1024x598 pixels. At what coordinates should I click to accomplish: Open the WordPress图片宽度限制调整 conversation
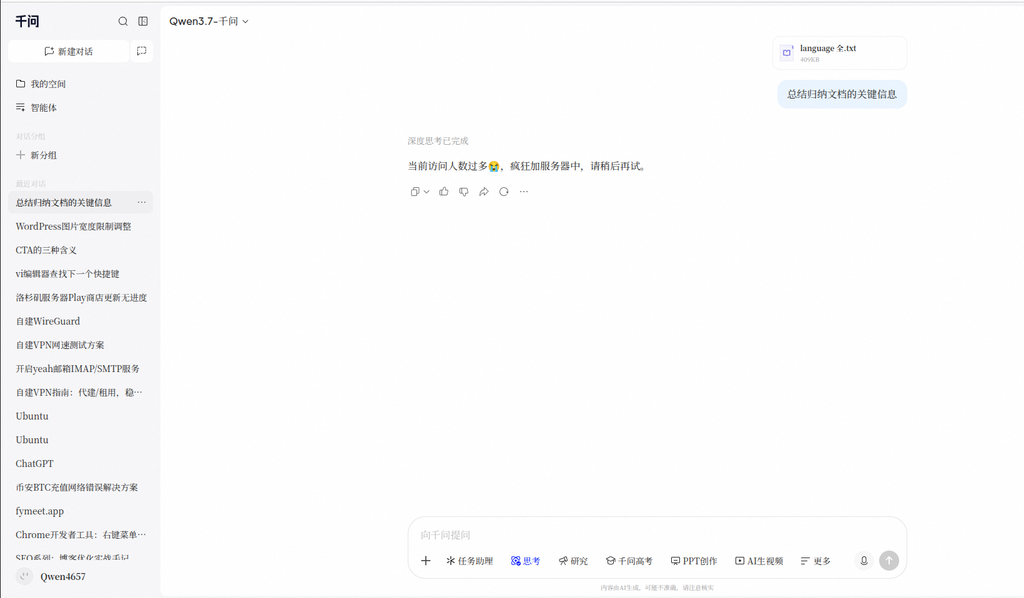[x=80, y=226]
